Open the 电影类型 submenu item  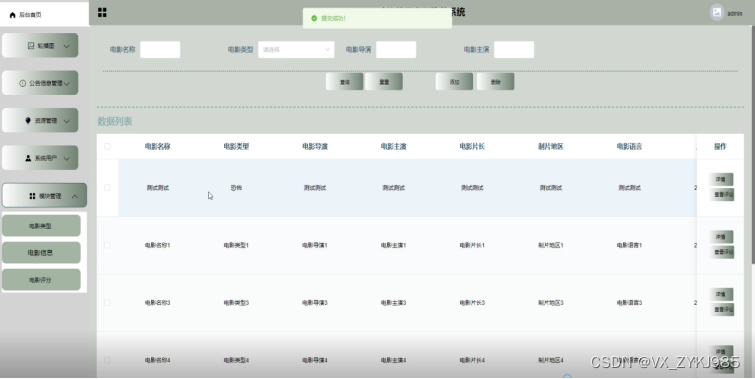pyautogui.click(x=41, y=226)
